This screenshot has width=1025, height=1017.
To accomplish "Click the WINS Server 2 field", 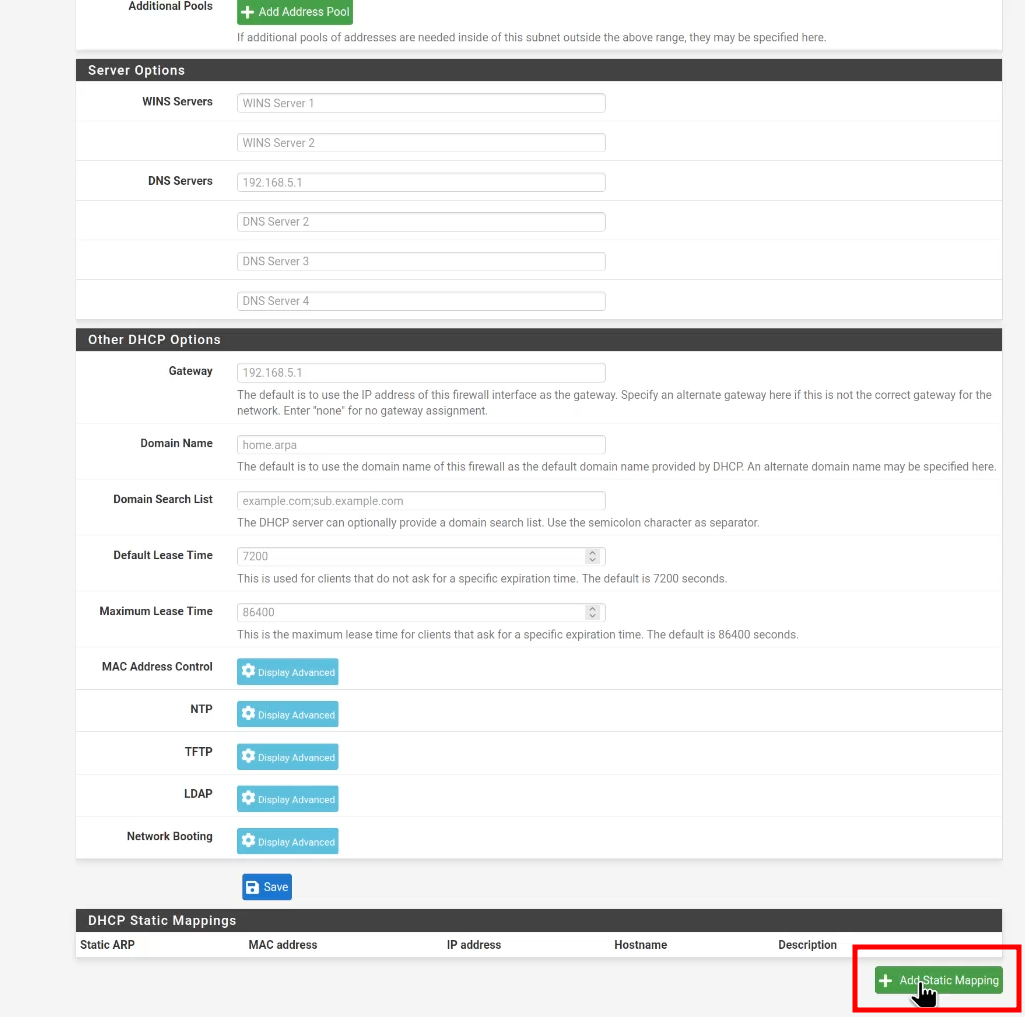I will [421, 142].
